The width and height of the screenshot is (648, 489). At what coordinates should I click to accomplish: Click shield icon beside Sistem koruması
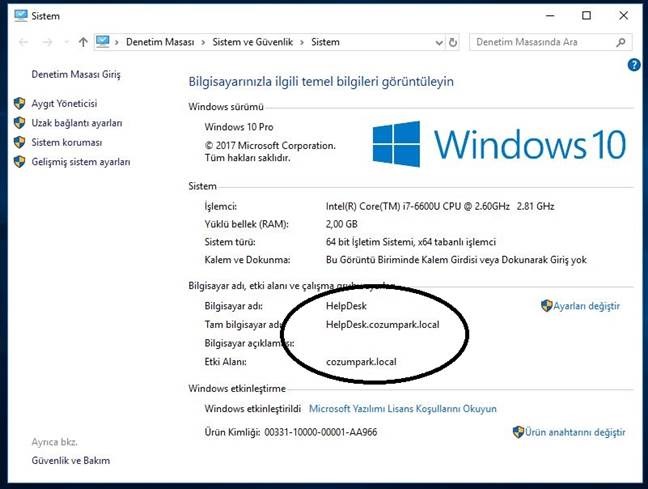click(x=19, y=142)
